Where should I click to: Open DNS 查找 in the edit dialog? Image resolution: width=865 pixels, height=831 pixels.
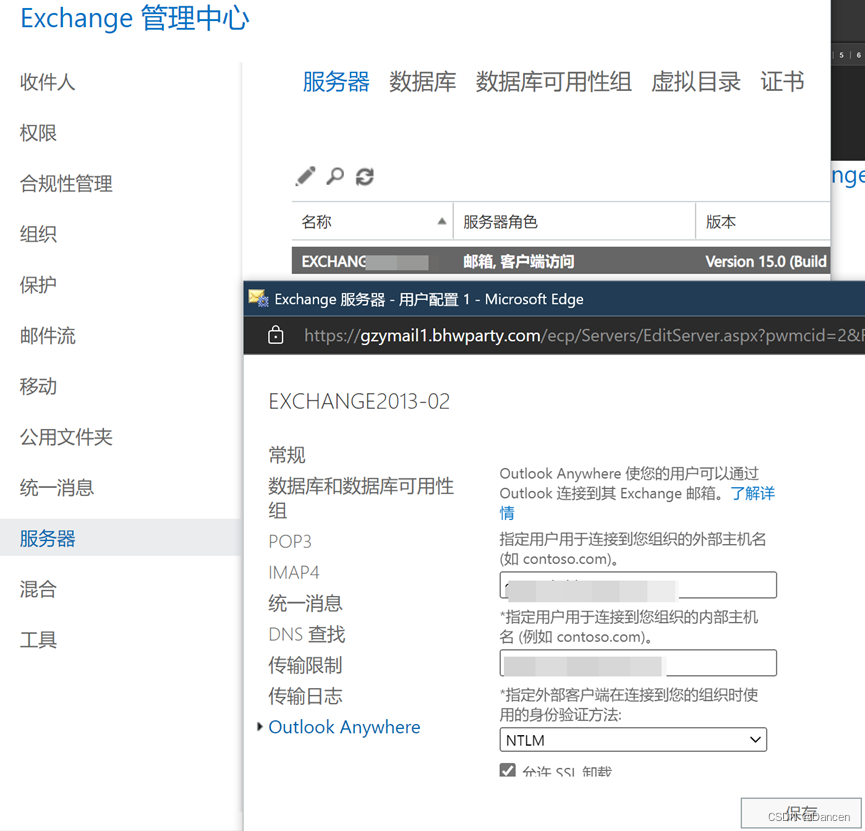click(307, 634)
